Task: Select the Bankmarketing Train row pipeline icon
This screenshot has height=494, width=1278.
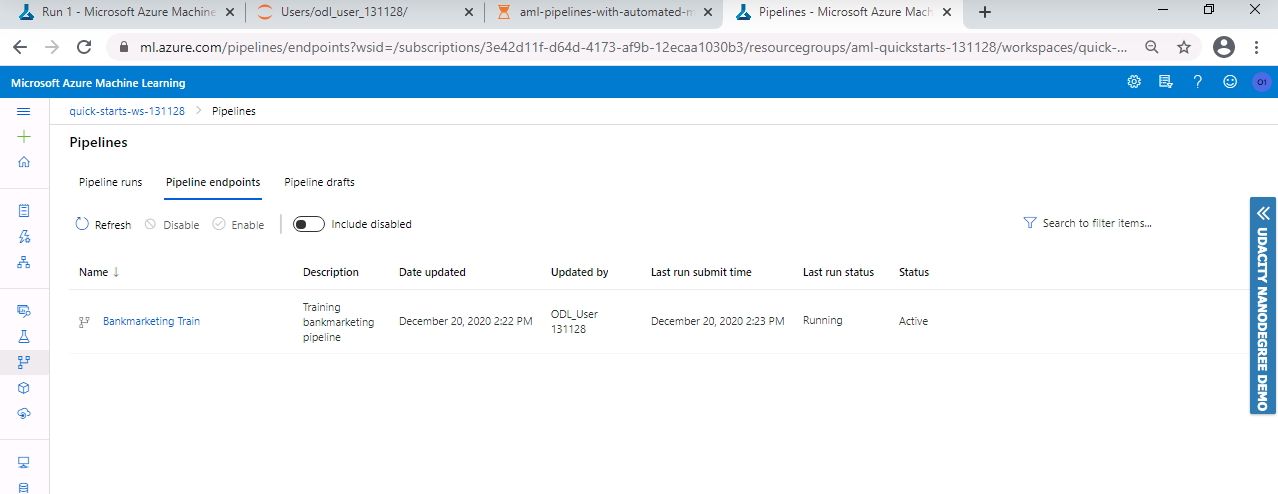Action: tap(85, 321)
